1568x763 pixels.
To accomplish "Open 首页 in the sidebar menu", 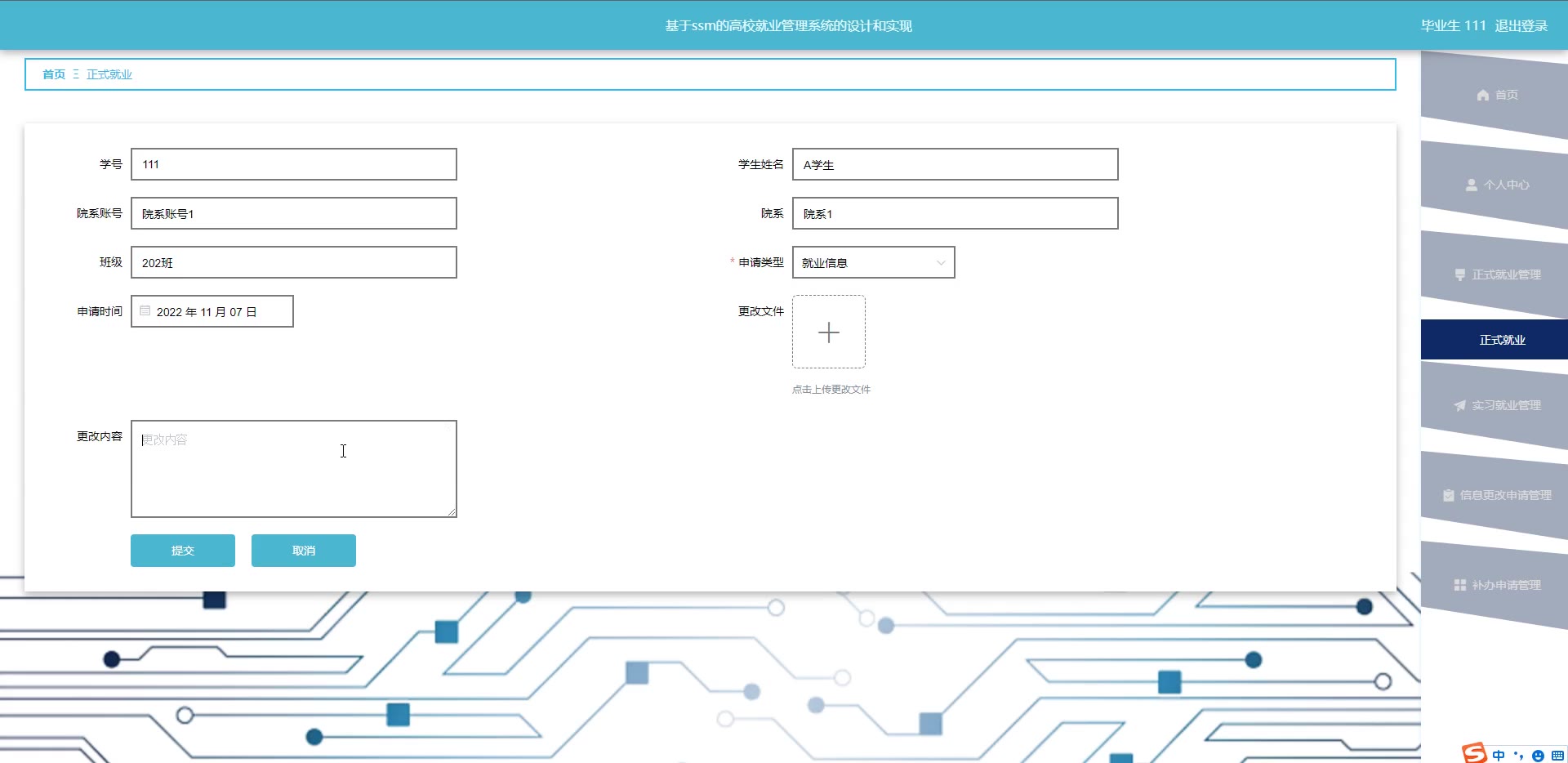I will 1494,95.
